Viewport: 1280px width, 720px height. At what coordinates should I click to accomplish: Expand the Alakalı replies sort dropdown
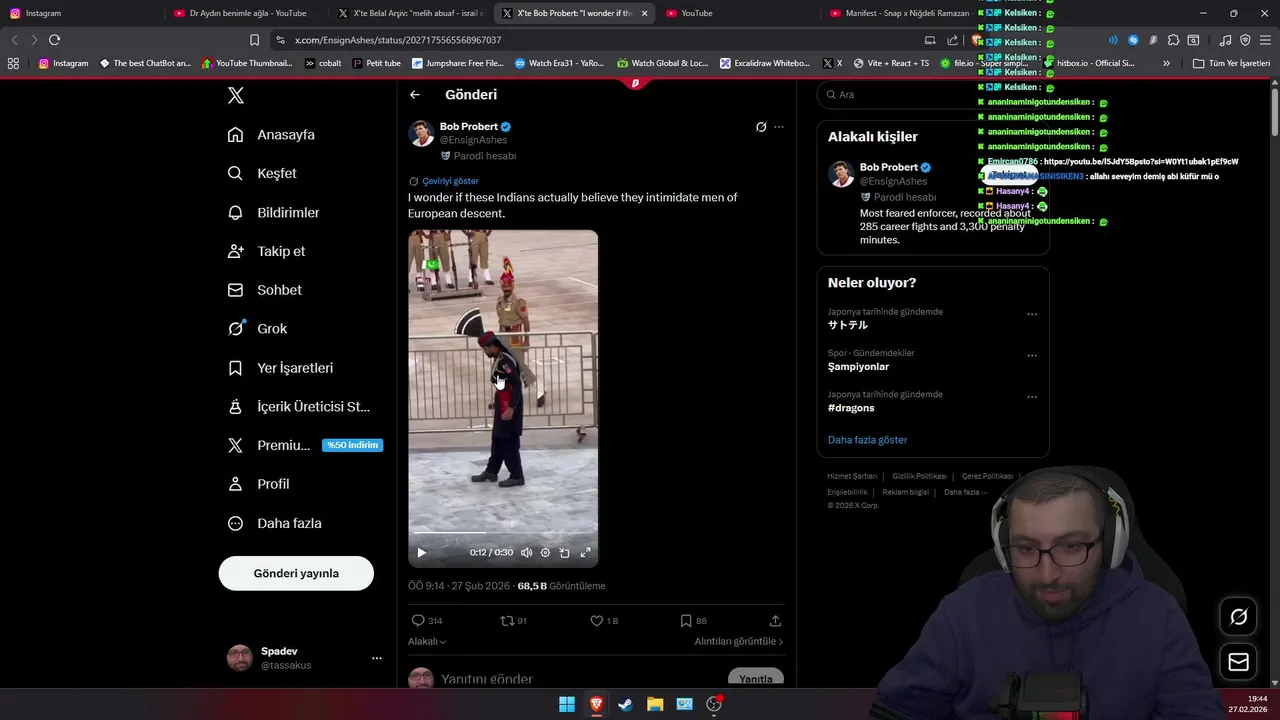tap(427, 642)
